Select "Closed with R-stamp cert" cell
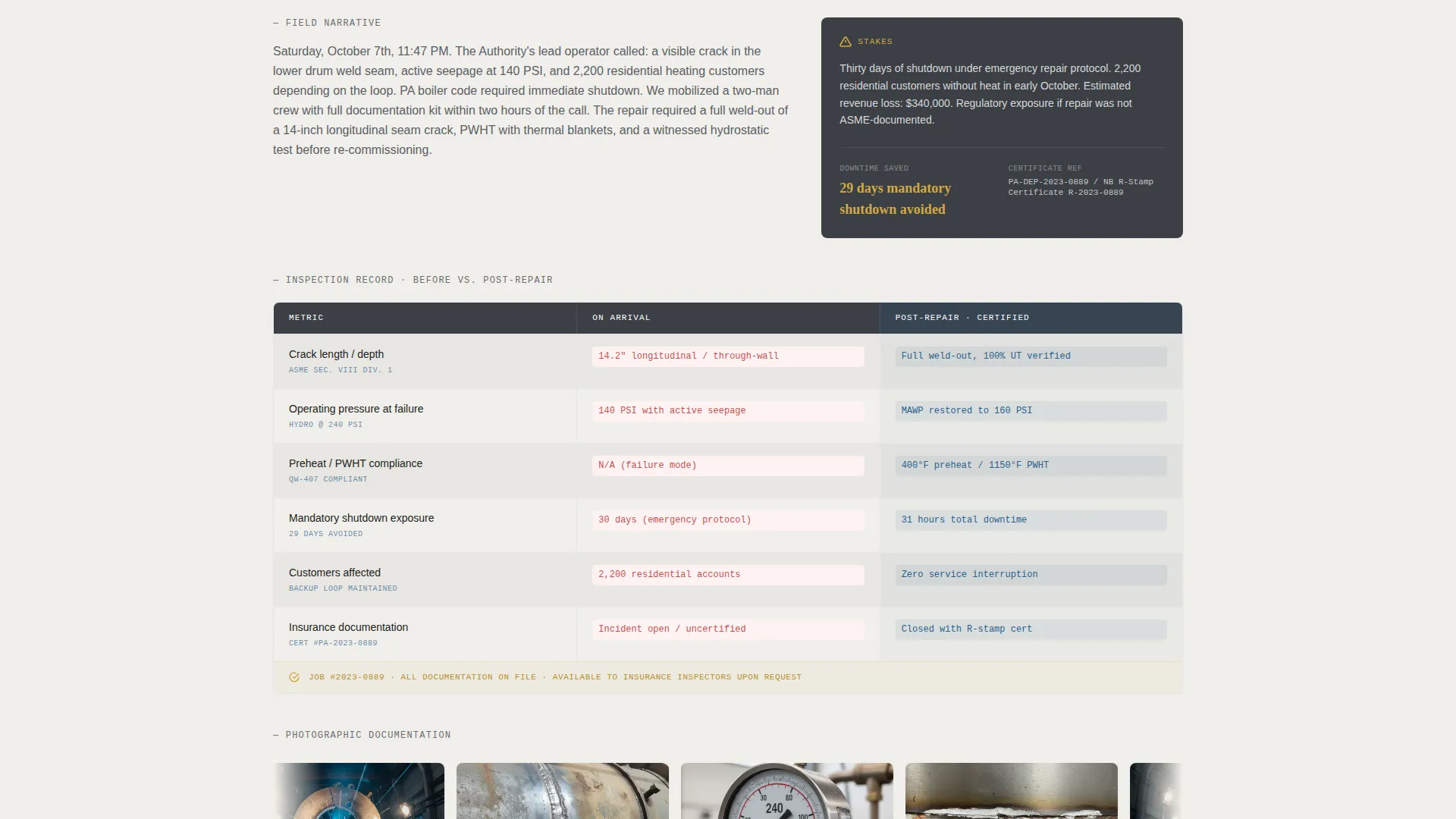Viewport: 1456px width, 819px height. [x=1031, y=629]
